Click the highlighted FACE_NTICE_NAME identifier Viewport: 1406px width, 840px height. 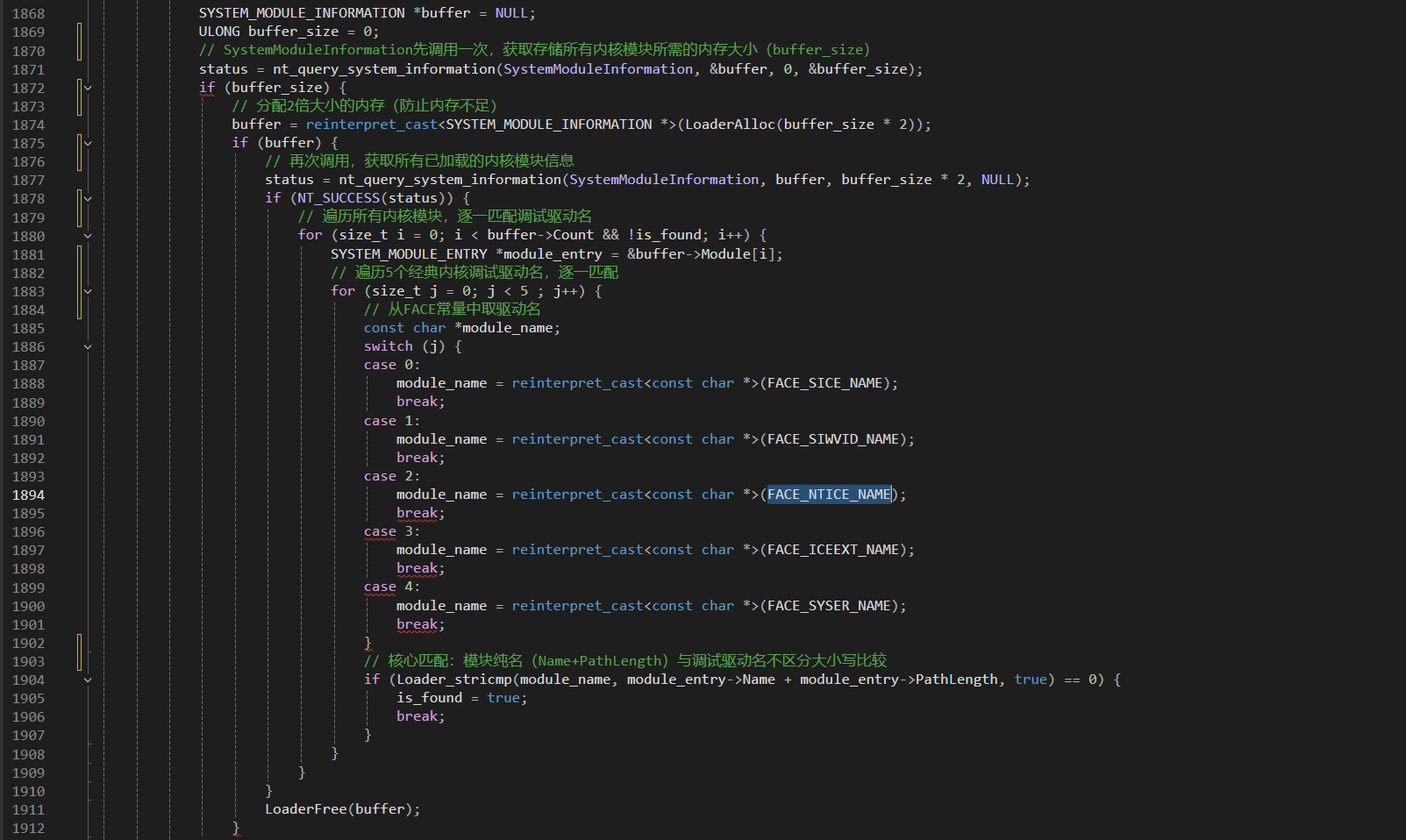click(x=829, y=495)
